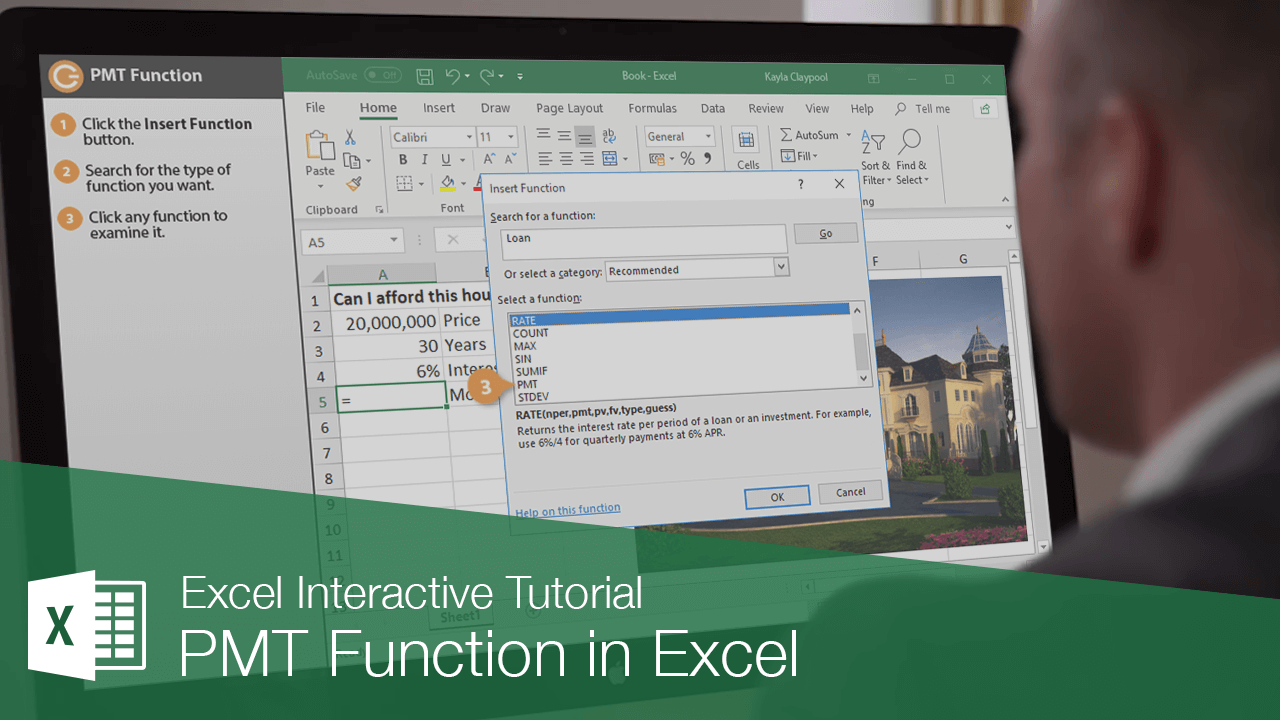Click the OK button in the dialog

(x=777, y=497)
